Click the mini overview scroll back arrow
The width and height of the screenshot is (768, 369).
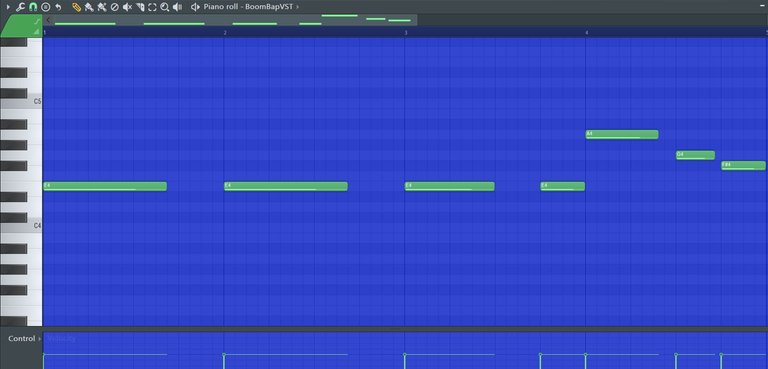[48, 20]
